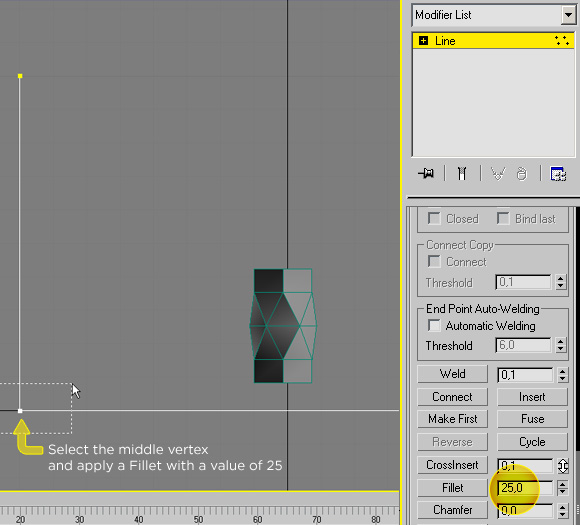Click the CrossInsert button

pyautogui.click(x=452, y=465)
